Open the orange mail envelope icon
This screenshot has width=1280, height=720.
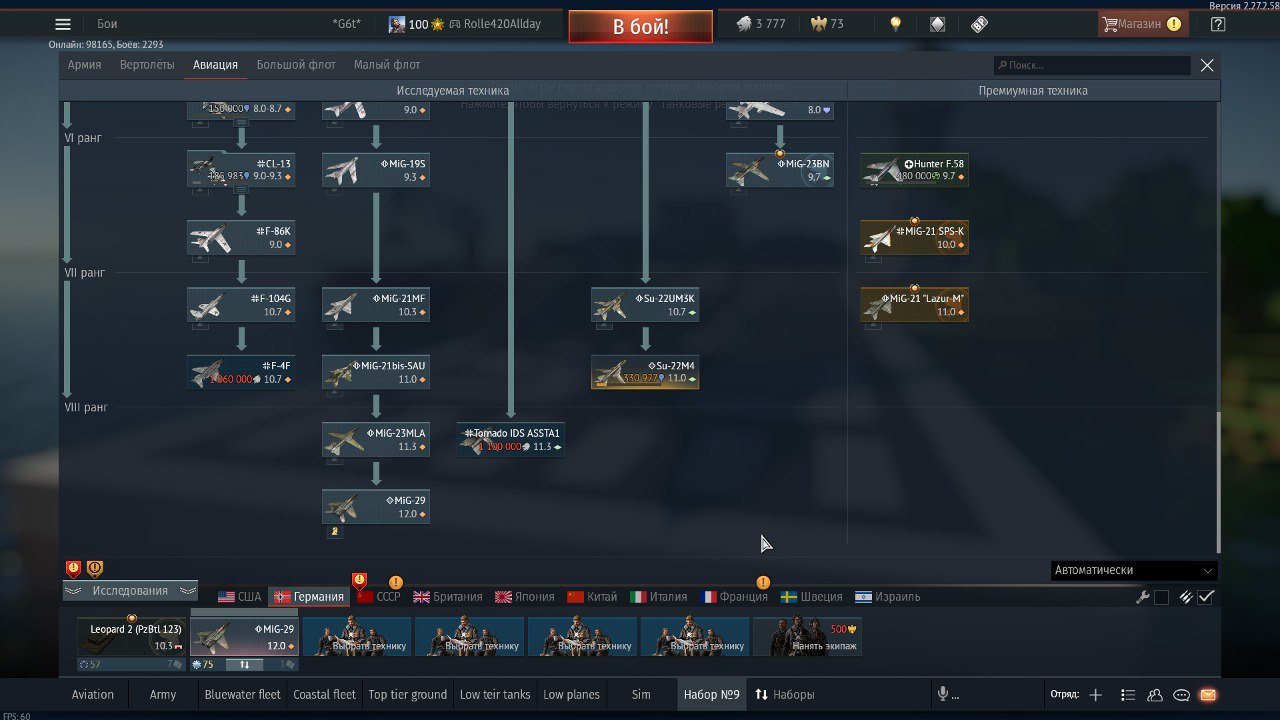point(1208,695)
